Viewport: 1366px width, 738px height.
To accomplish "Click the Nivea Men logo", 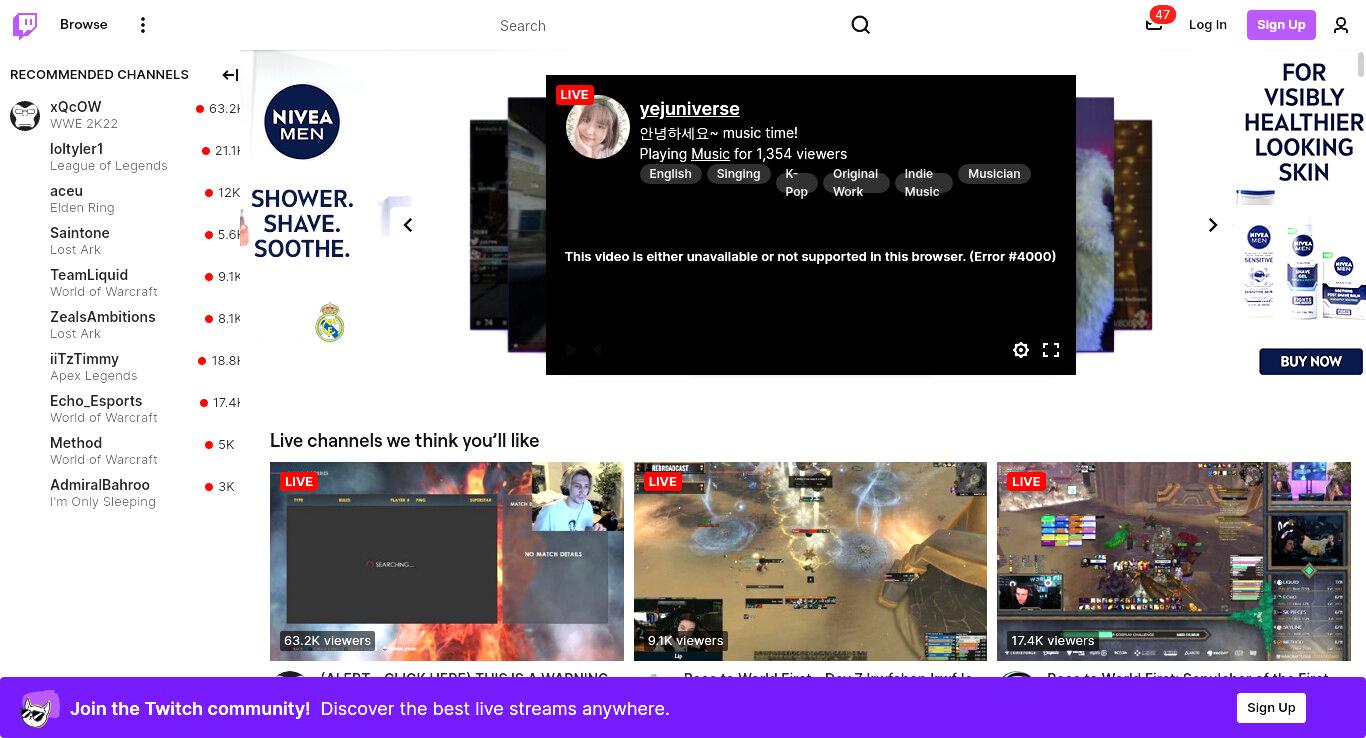I will (x=302, y=122).
